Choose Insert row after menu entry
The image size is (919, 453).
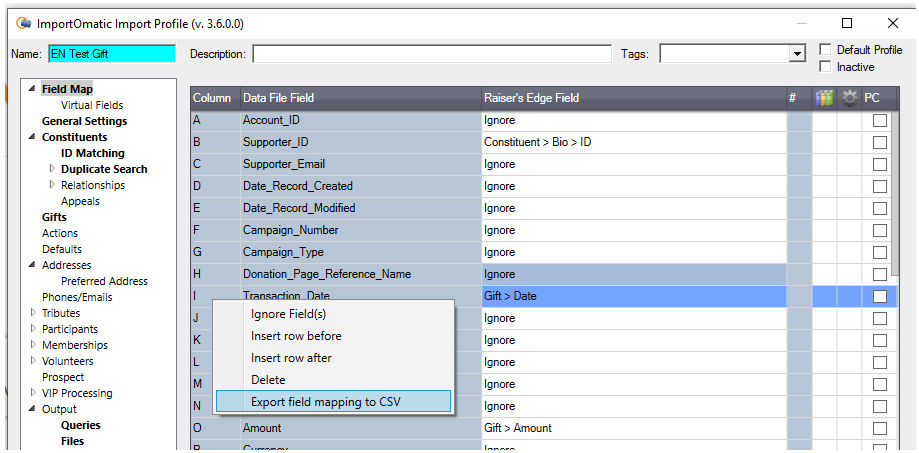click(x=333, y=358)
